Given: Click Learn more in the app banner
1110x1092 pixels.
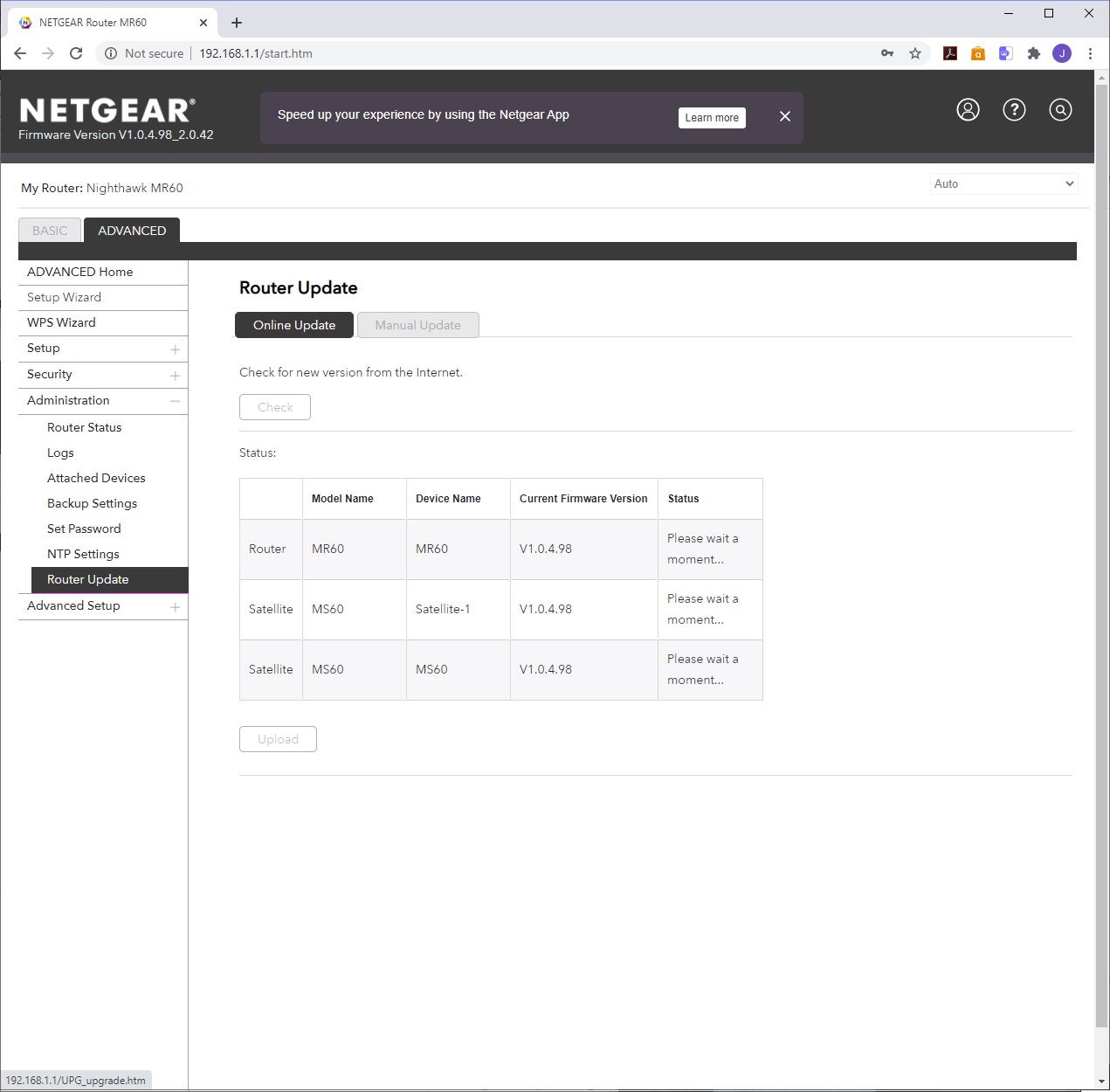Looking at the screenshot, I should point(712,118).
